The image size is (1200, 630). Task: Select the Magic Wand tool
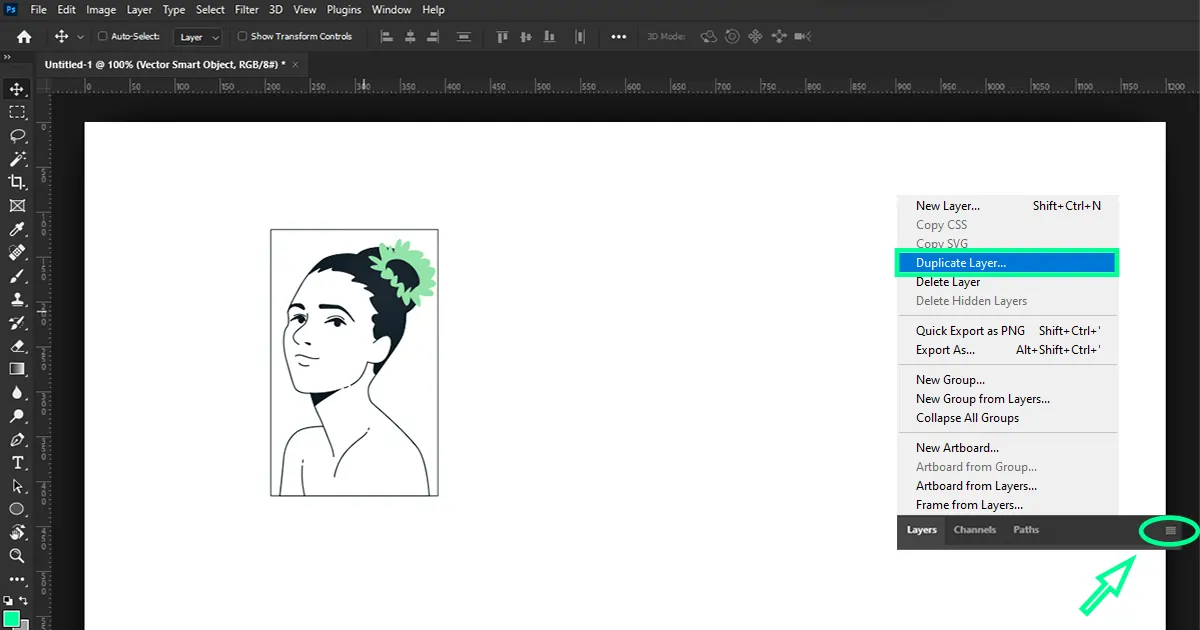(17, 159)
